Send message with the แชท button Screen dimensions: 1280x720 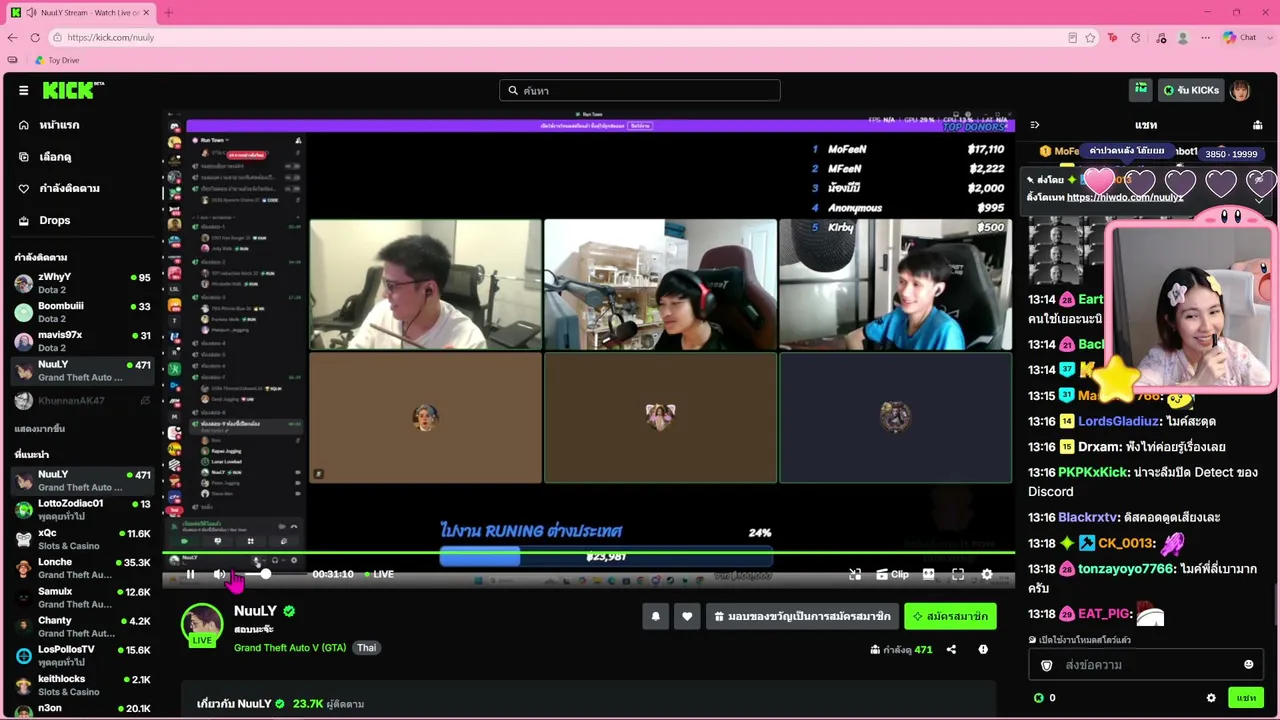(x=1246, y=698)
